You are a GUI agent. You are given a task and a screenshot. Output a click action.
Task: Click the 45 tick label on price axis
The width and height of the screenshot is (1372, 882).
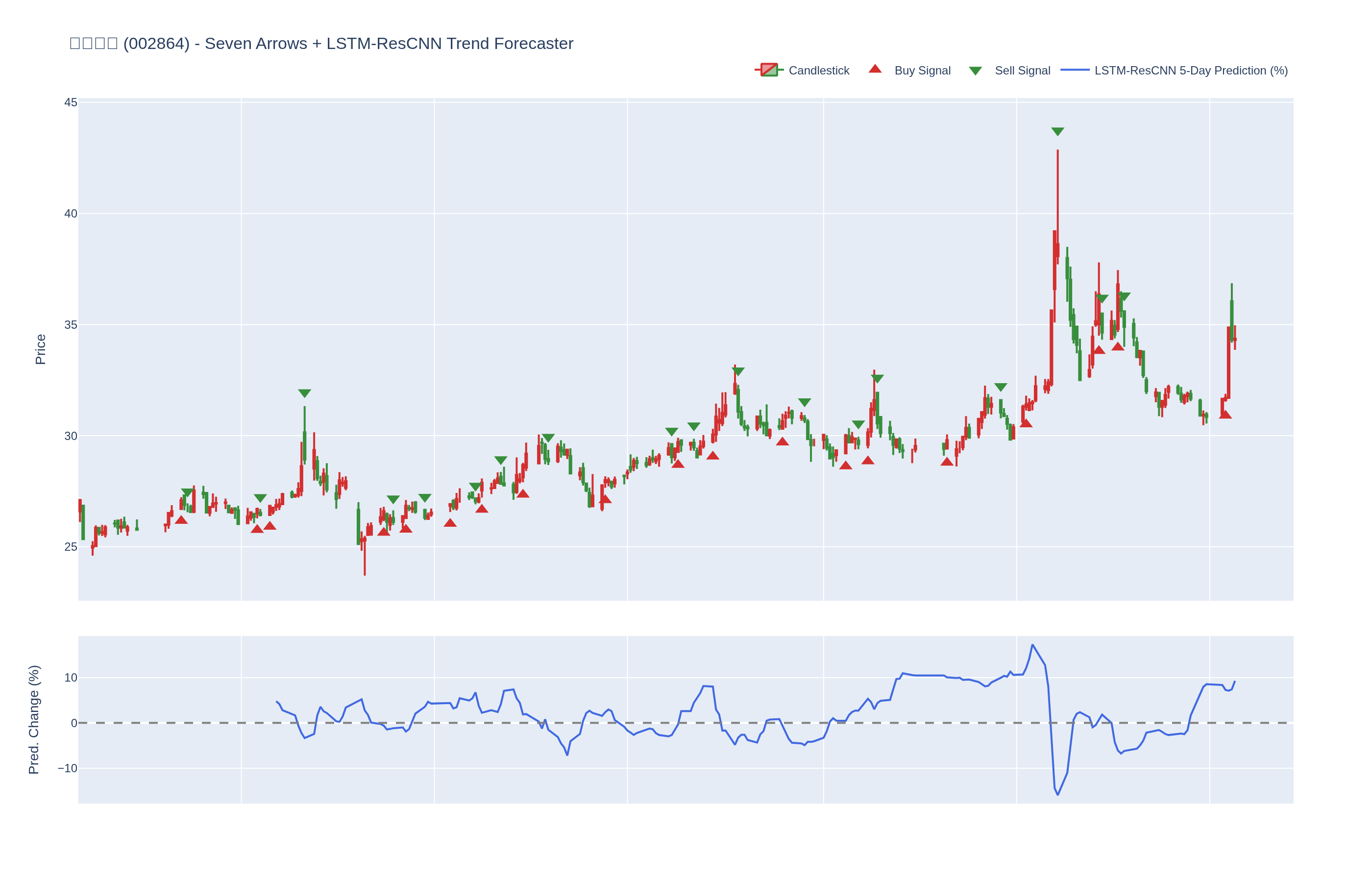[71, 102]
